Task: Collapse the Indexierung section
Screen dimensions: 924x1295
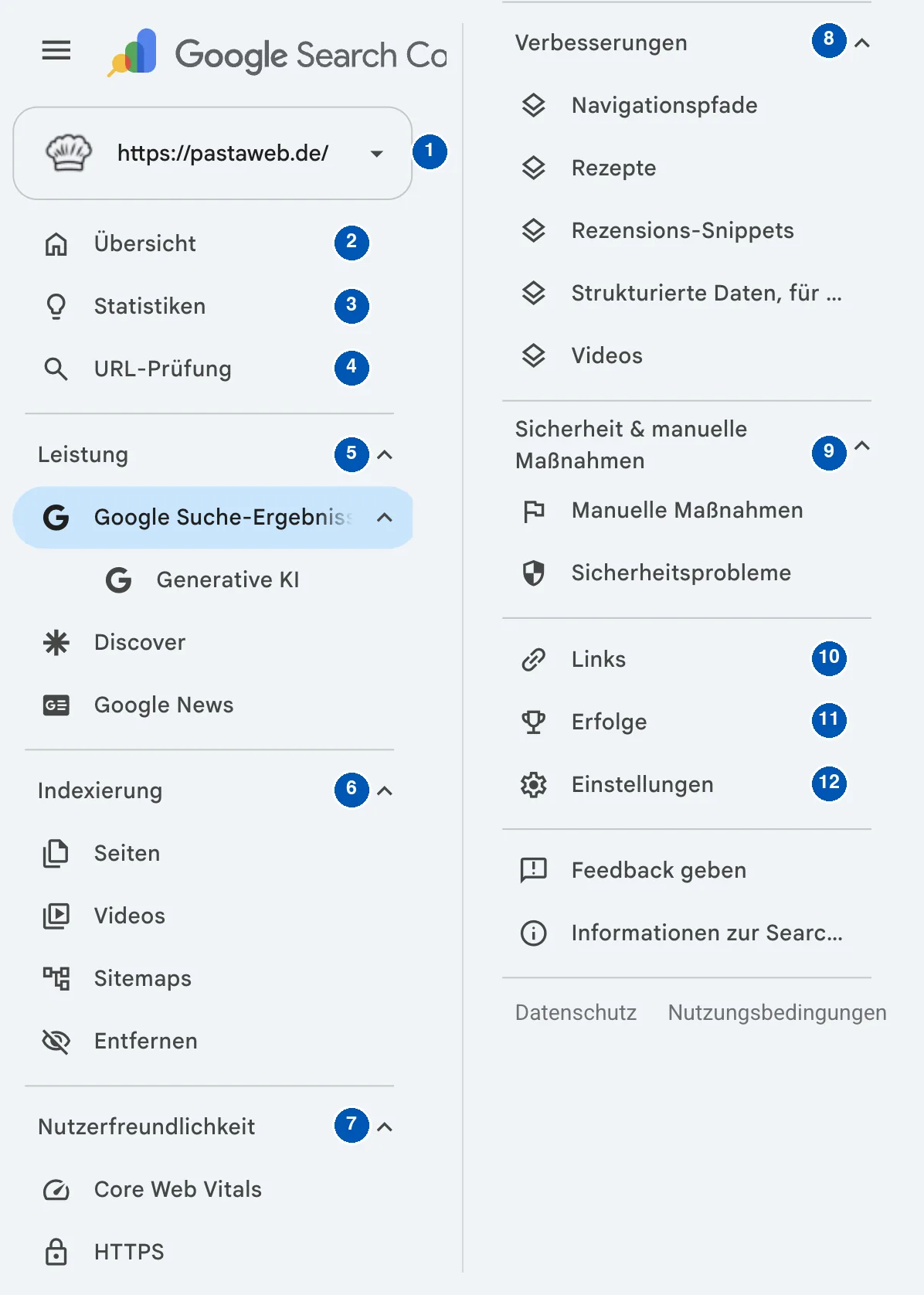Action: coord(385,790)
